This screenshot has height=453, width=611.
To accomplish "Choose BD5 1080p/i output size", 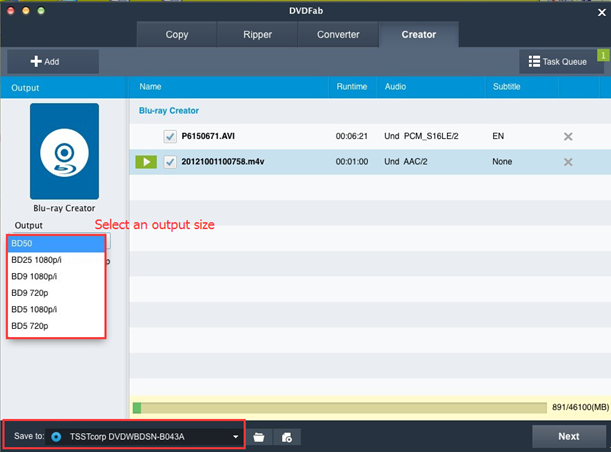I will click(56, 309).
